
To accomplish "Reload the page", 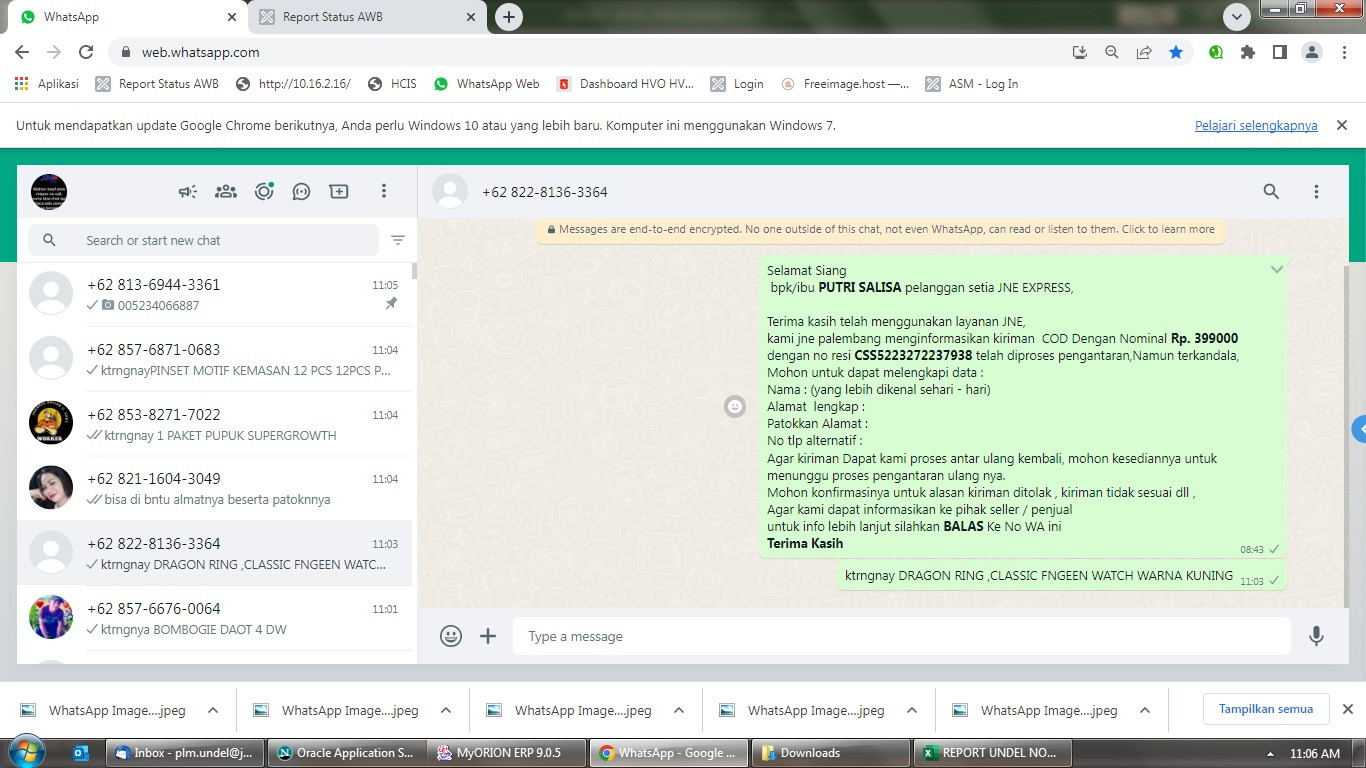I will coord(86,52).
